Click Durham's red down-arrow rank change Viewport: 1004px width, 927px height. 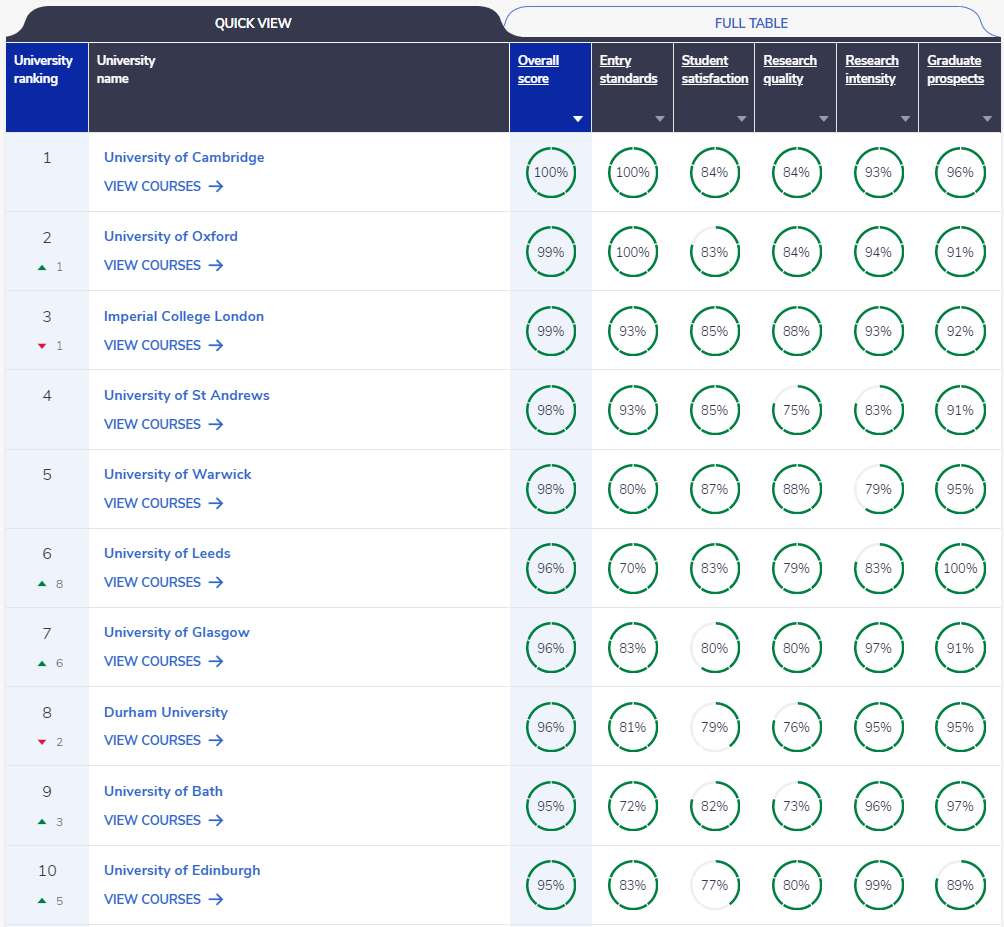point(42,742)
